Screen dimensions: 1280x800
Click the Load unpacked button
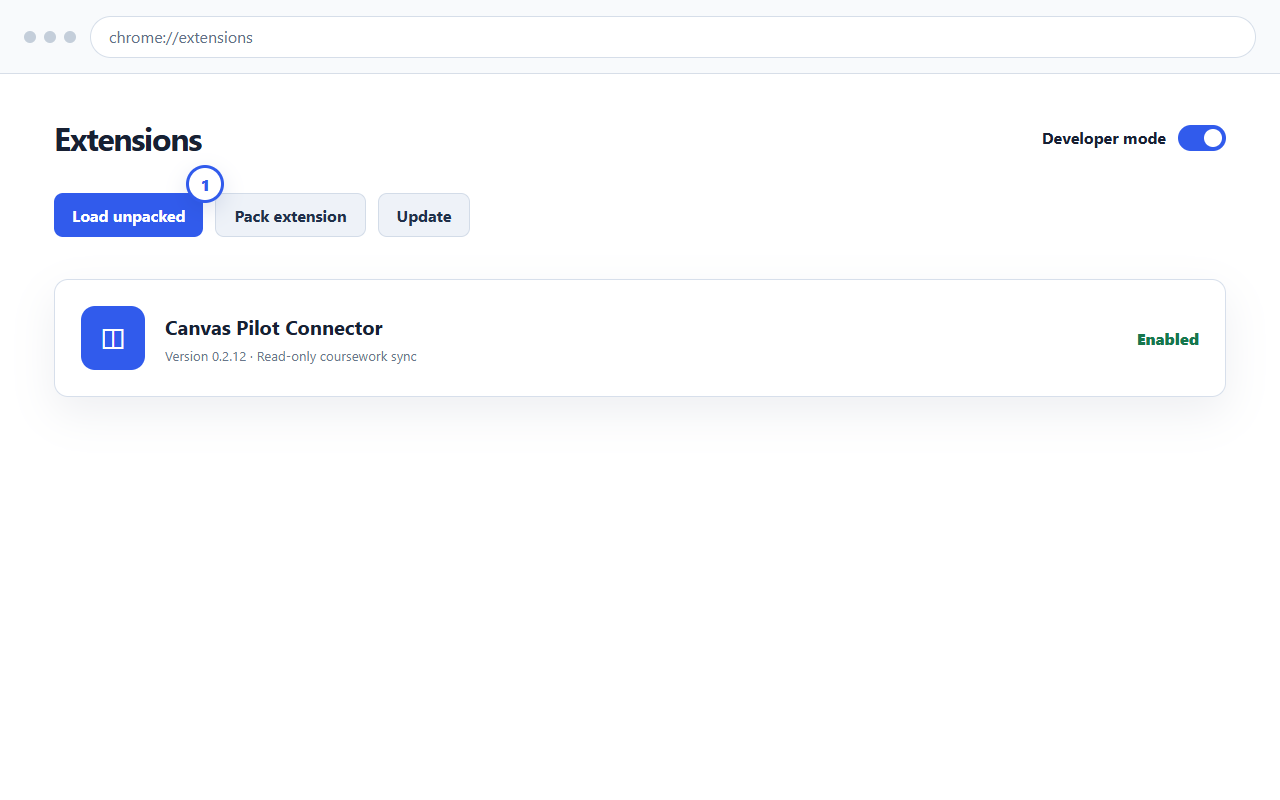coord(128,215)
